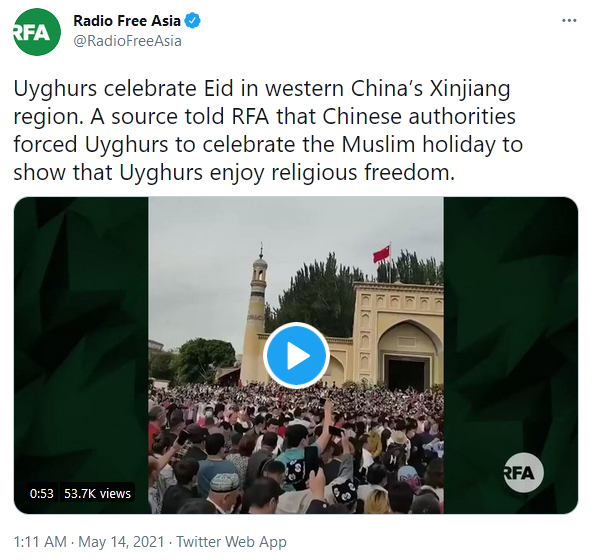The image size is (593, 560).
Task: Click the May 14, 2021 date
Action: point(121,541)
